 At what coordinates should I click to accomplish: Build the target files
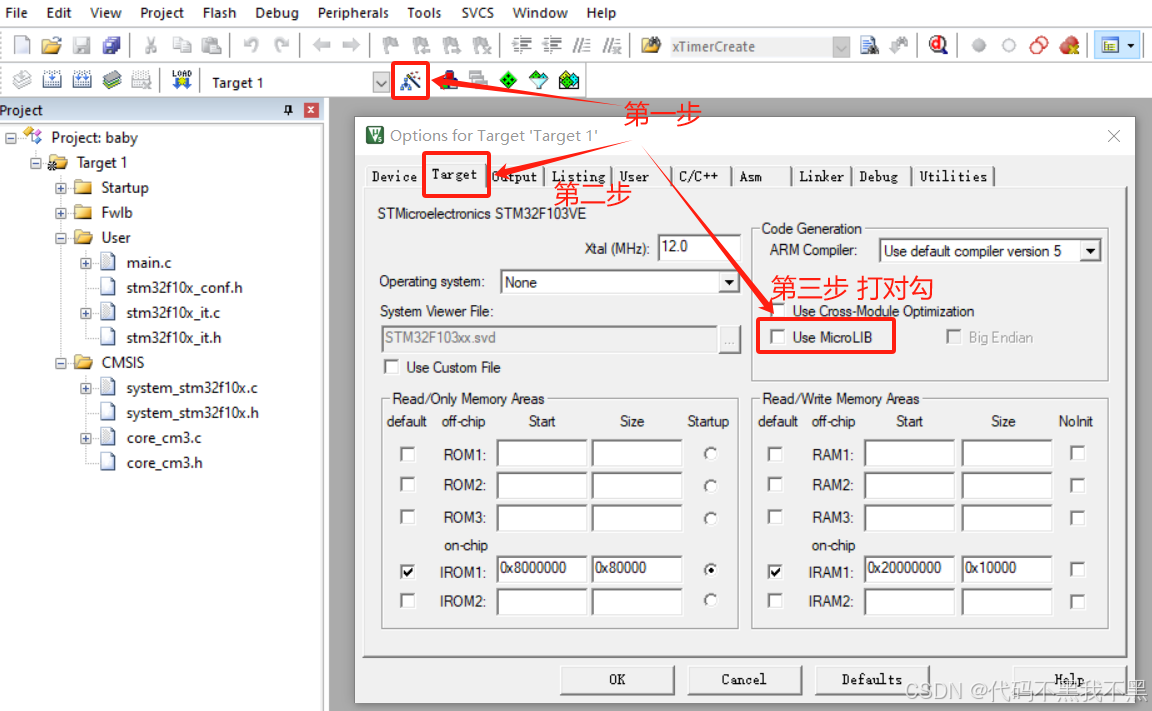[51, 80]
